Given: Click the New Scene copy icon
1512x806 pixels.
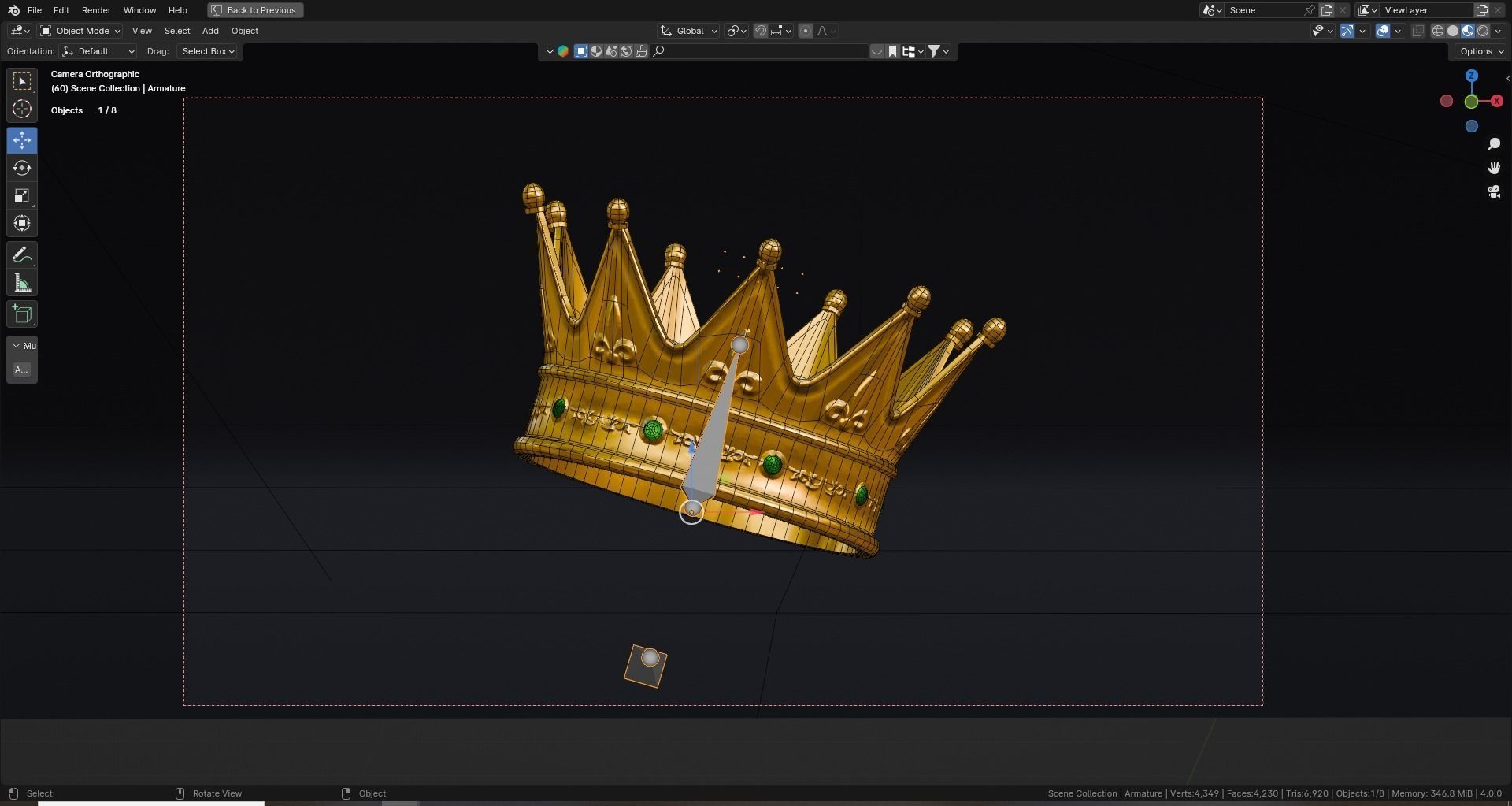Looking at the screenshot, I should pos(1327,10).
